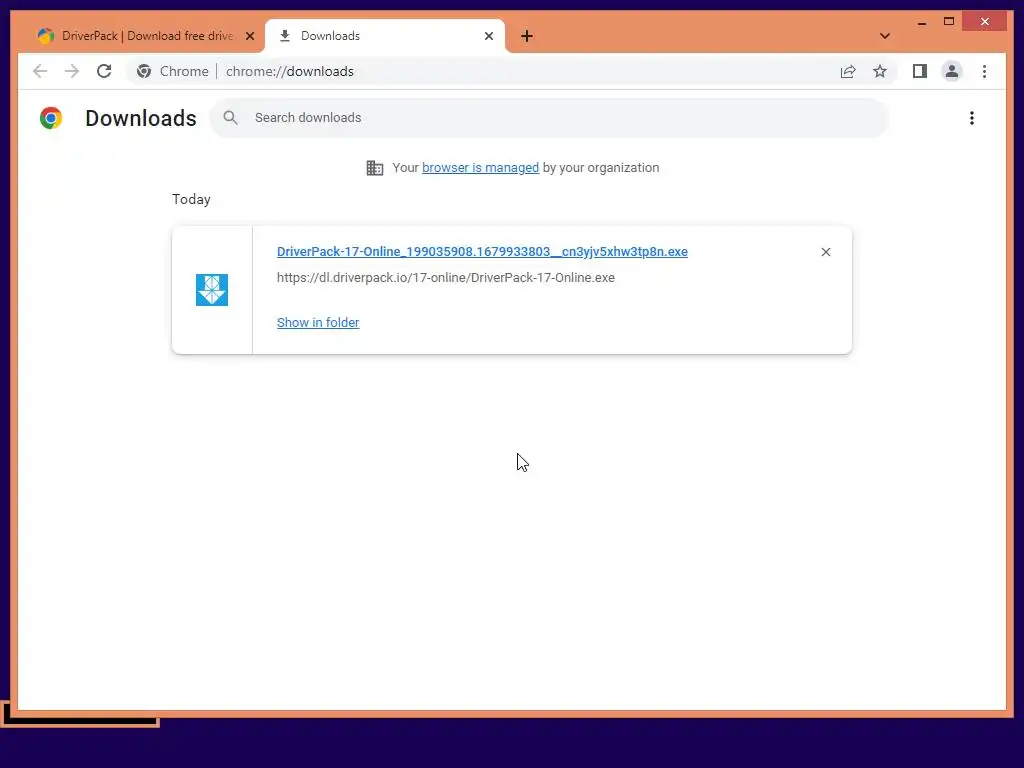
Task: Open the Downloads page more-actions menu
Action: coord(972,118)
